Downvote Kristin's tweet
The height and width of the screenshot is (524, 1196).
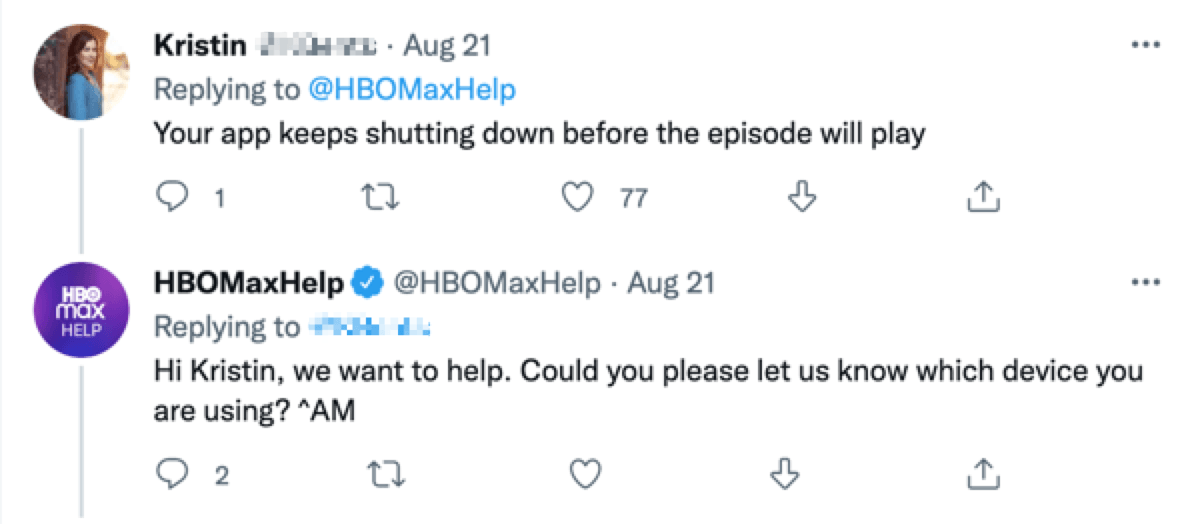[800, 198]
